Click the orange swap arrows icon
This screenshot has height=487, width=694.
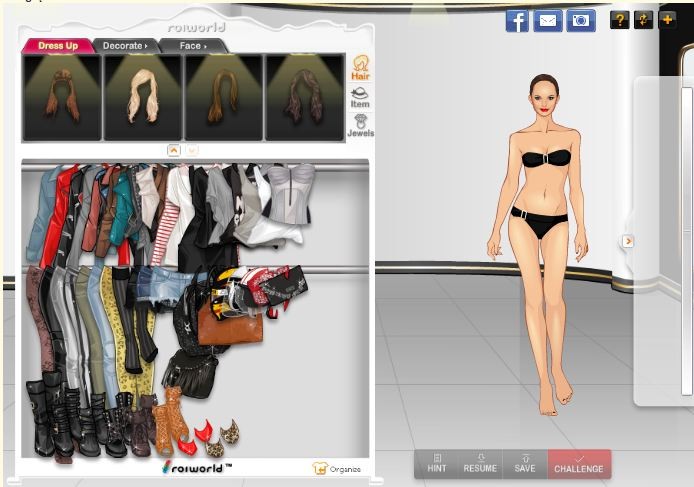(x=643, y=19)
